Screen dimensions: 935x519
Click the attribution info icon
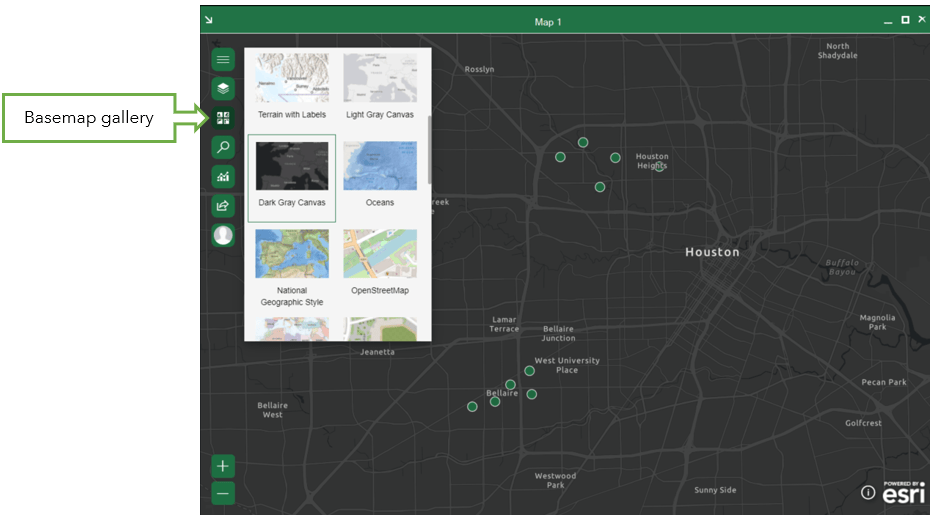click(x=868, y=492)
